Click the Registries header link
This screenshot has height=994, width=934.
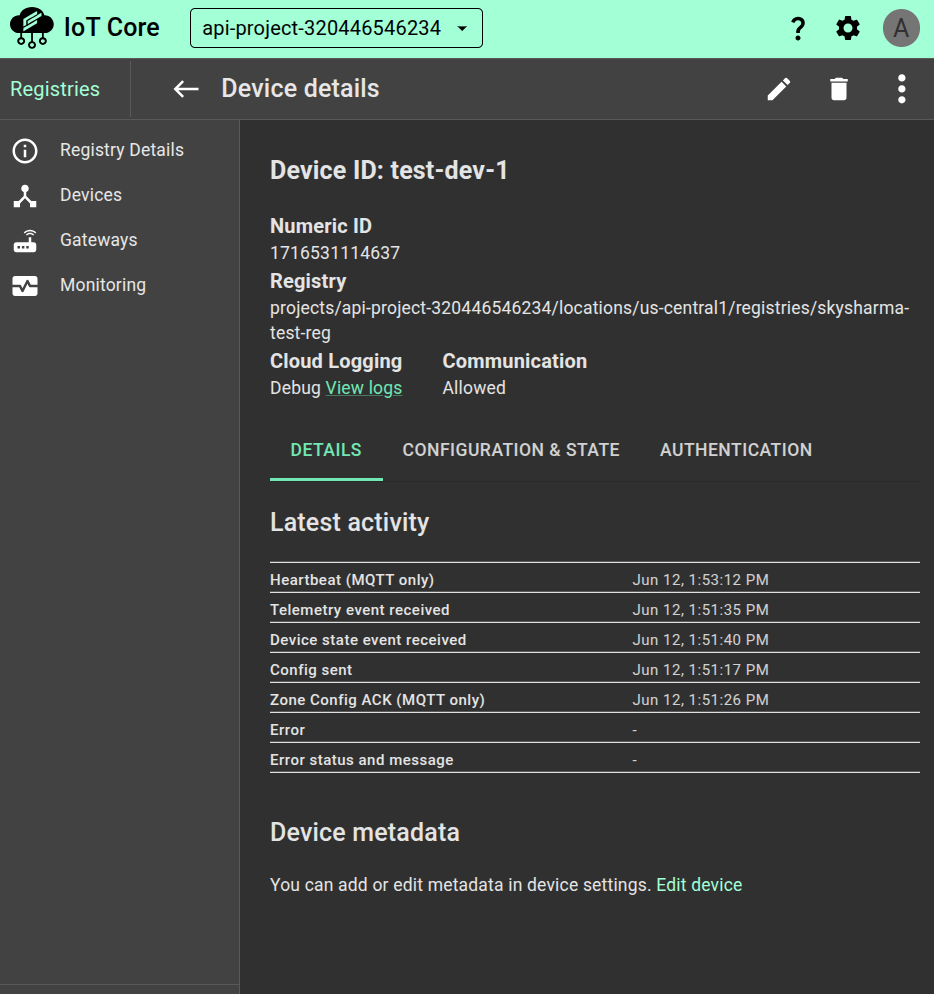point(55,89)
